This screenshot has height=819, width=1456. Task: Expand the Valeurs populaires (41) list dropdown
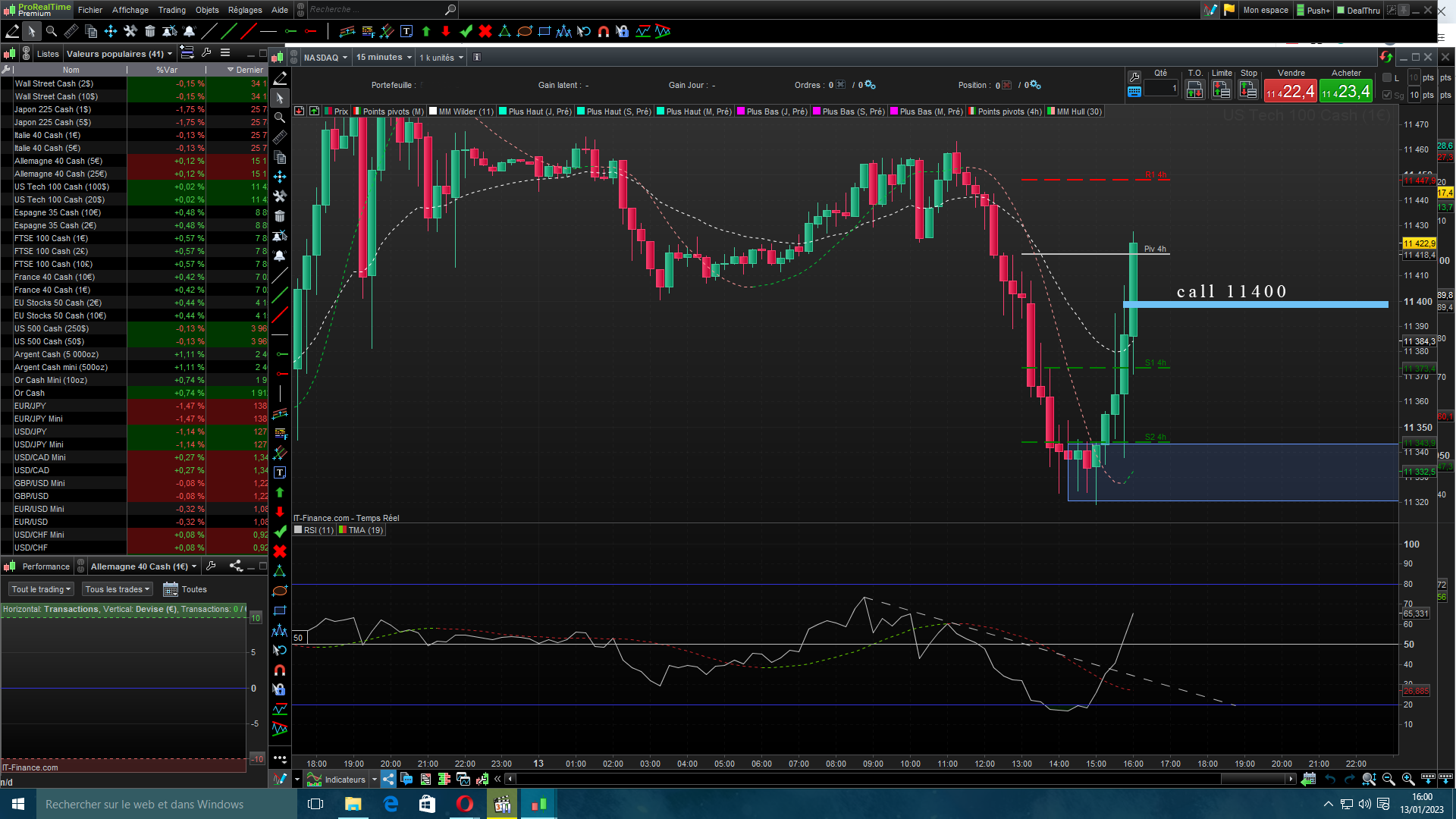(119, 54)
